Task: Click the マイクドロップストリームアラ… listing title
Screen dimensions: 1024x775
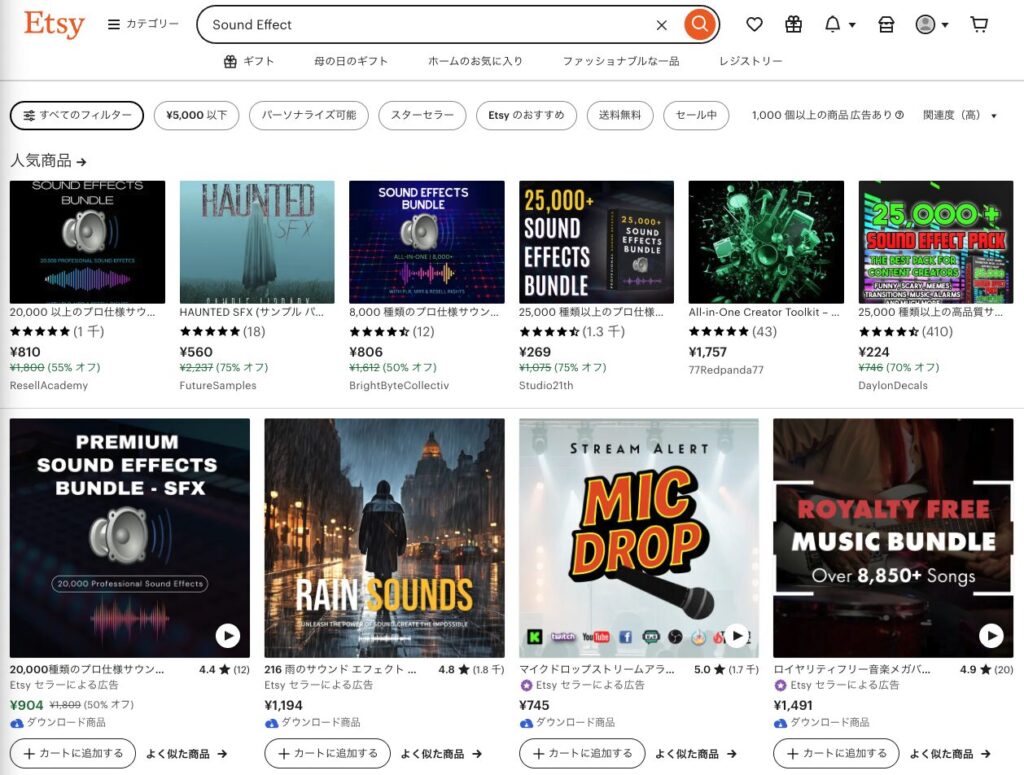Action: pyautogui.click(x=597, y=669)
